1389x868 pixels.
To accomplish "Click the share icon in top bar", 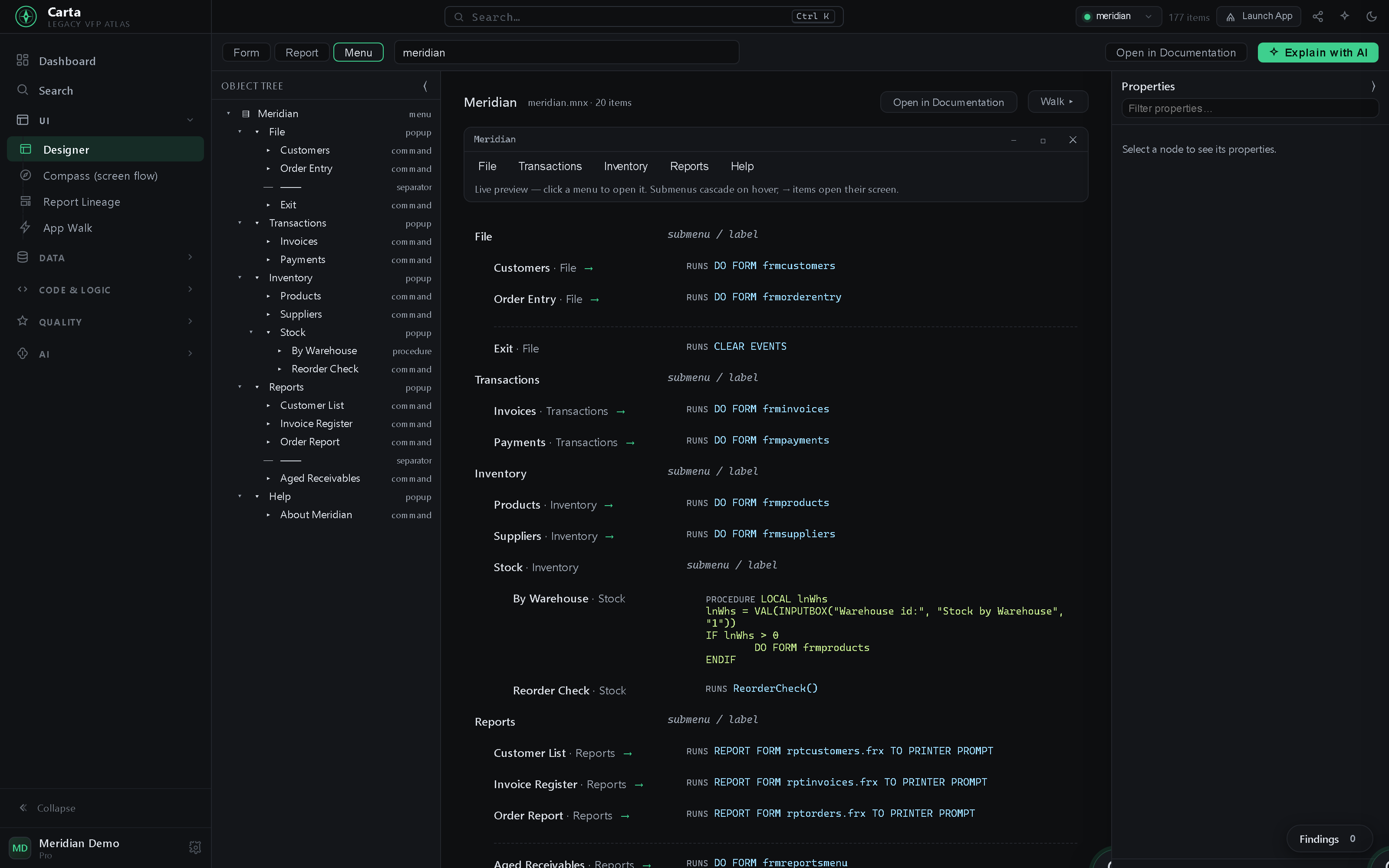I will tap(1317, 16).
